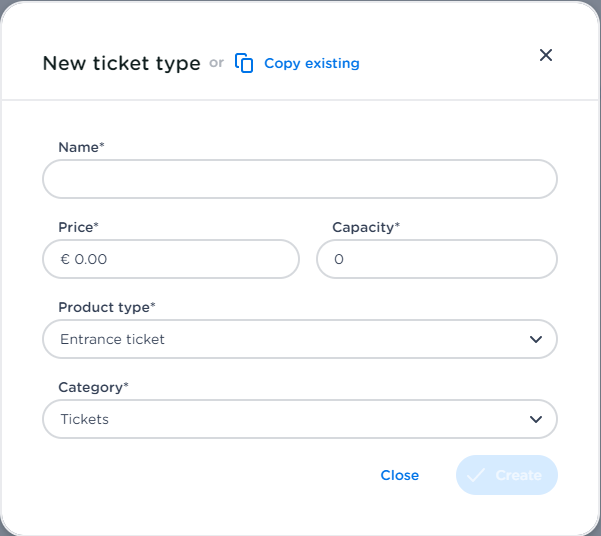Click the chevron arrow on Product type
The height and width of the screenshot is (536, 601).
click(x=536, y=340)
